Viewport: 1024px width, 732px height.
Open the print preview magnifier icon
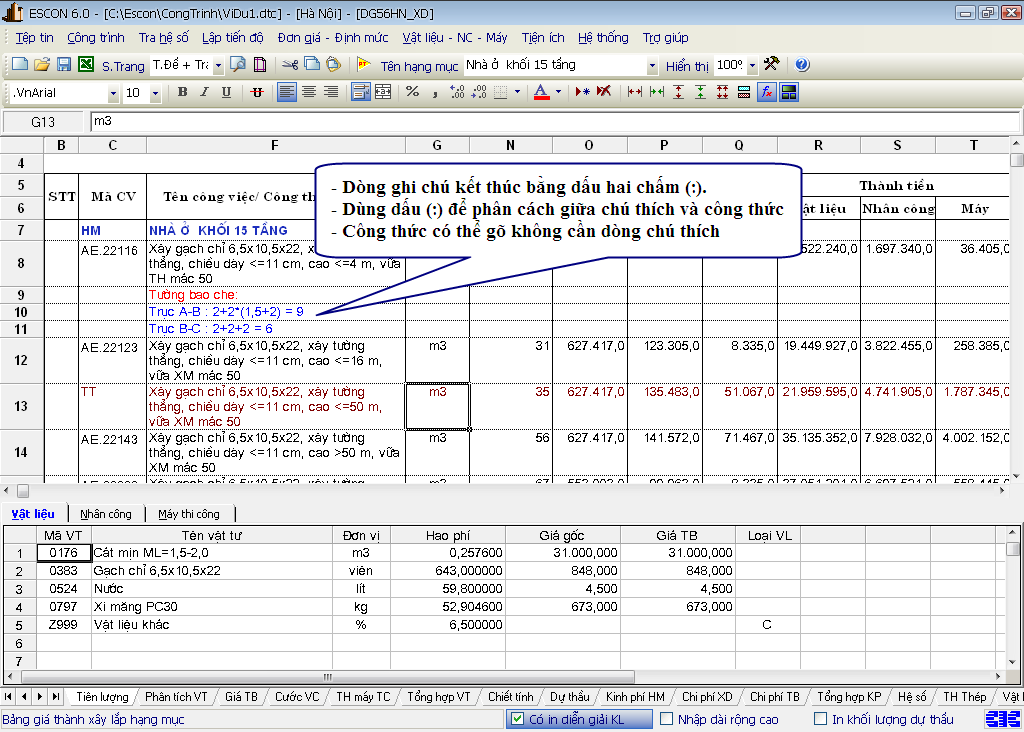238,65
